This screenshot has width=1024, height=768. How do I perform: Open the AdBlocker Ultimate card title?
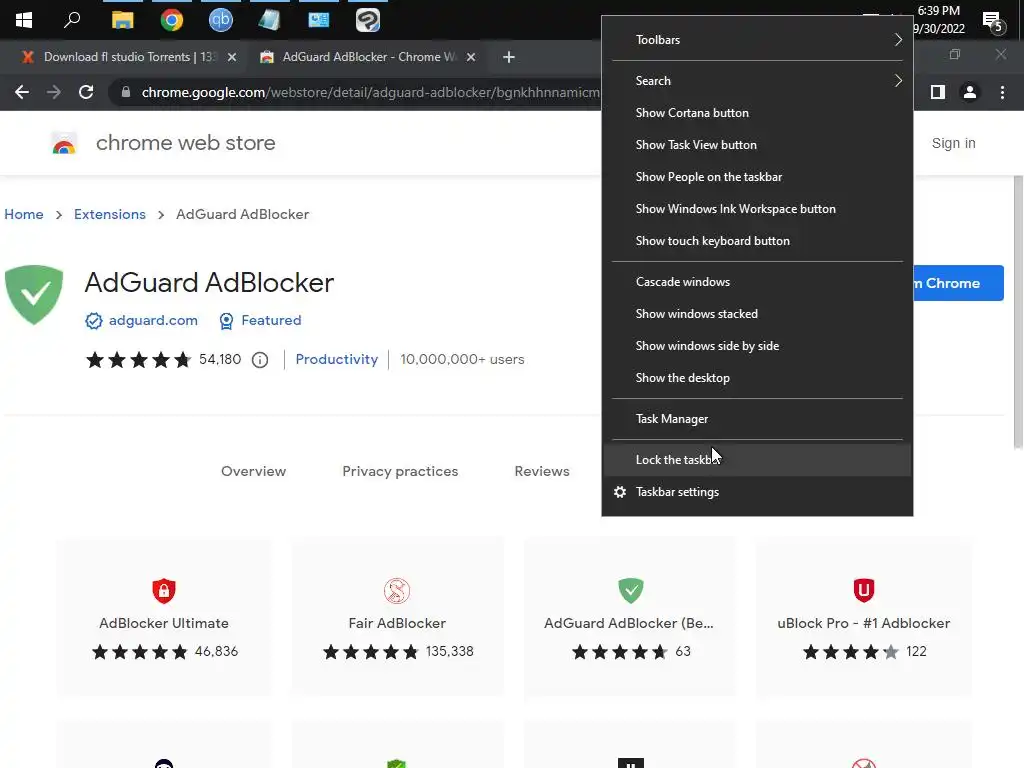pos(164,624)
